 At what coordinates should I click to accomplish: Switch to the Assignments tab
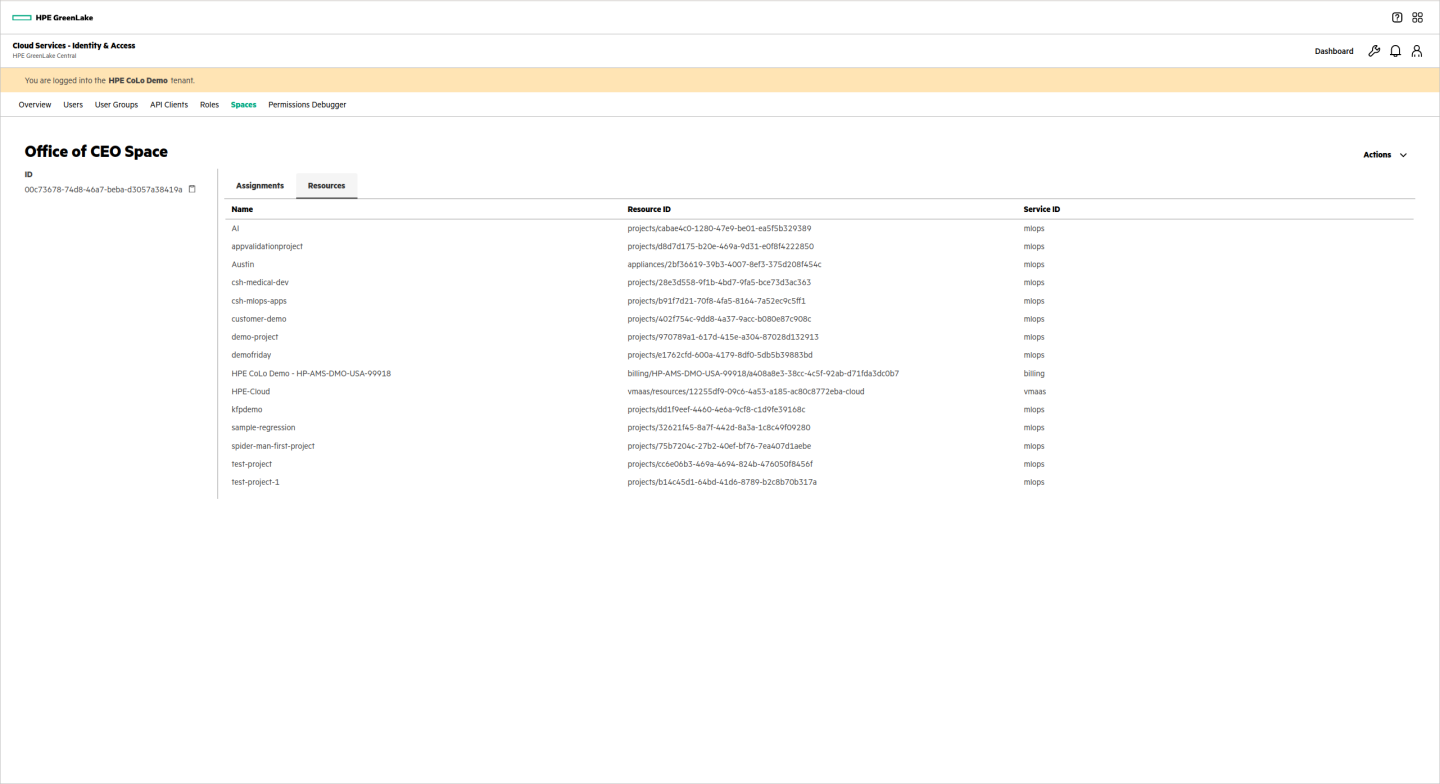click(x=260, y=186)
